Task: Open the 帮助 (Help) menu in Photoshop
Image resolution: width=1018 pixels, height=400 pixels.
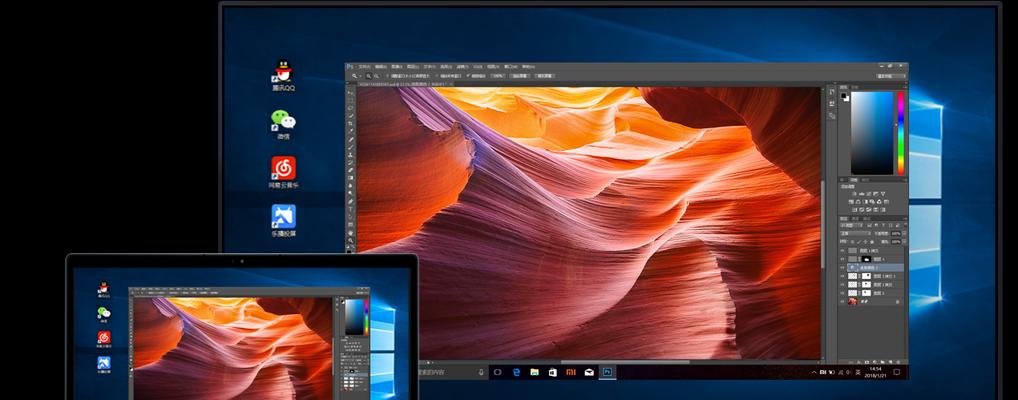Action: coord(528,66)
